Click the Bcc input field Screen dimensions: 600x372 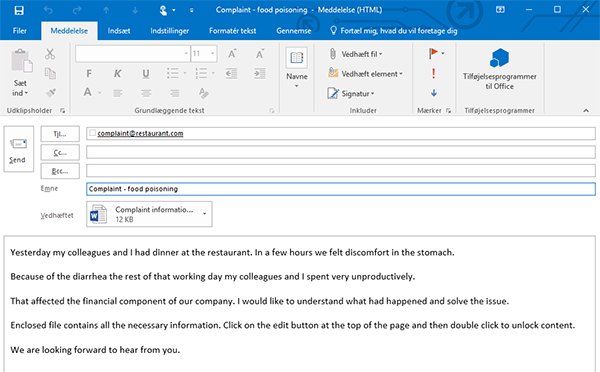(x=341, y=170)
